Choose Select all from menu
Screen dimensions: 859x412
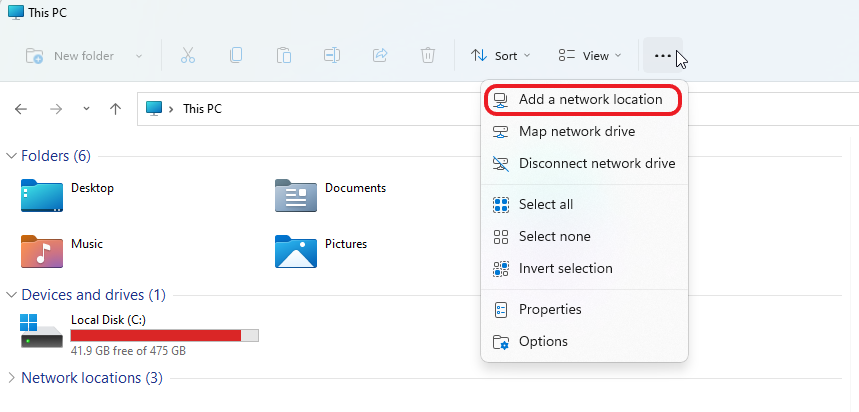tap(545, 205)
